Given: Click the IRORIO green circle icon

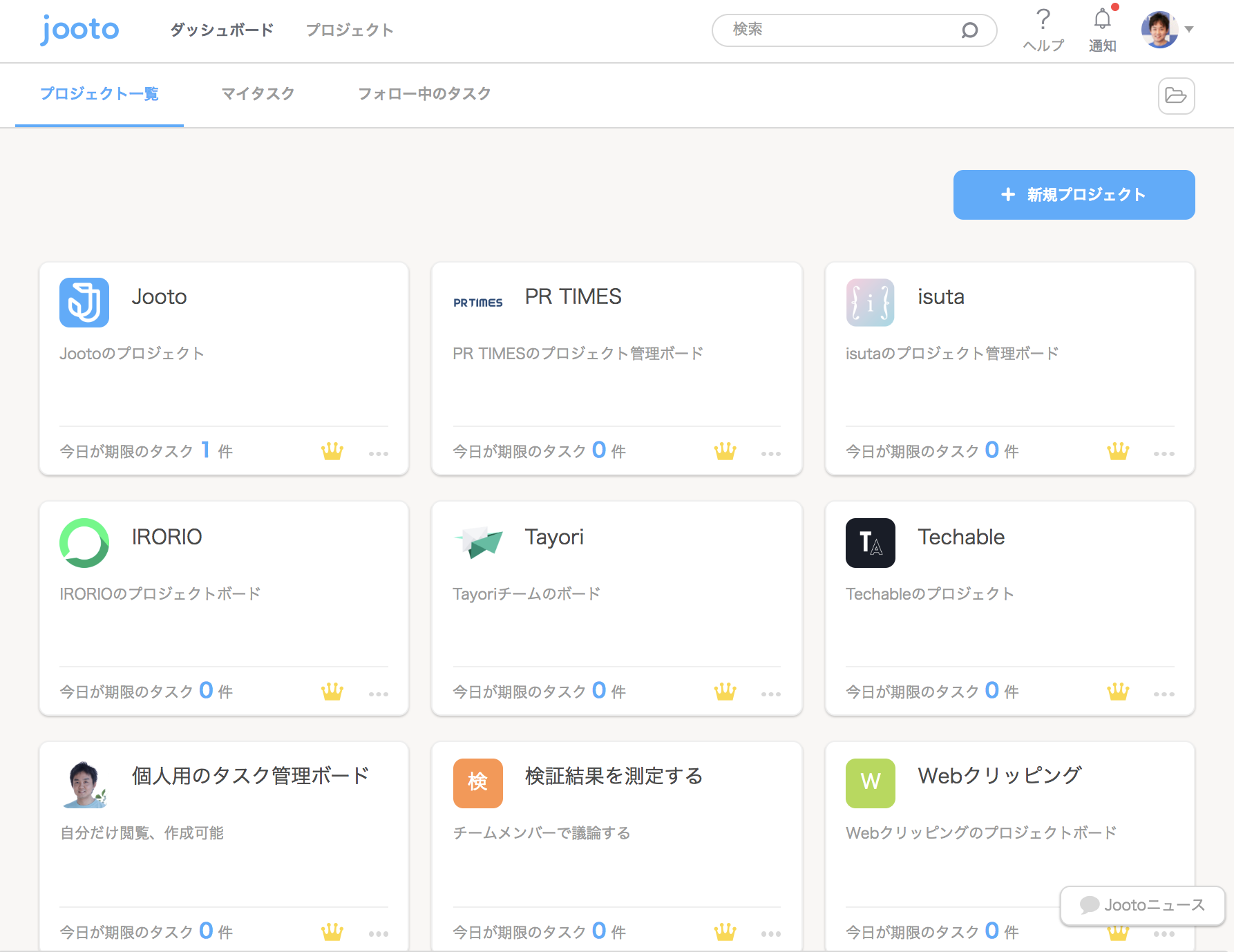Looking at the screenshot, I should [84, 543].
